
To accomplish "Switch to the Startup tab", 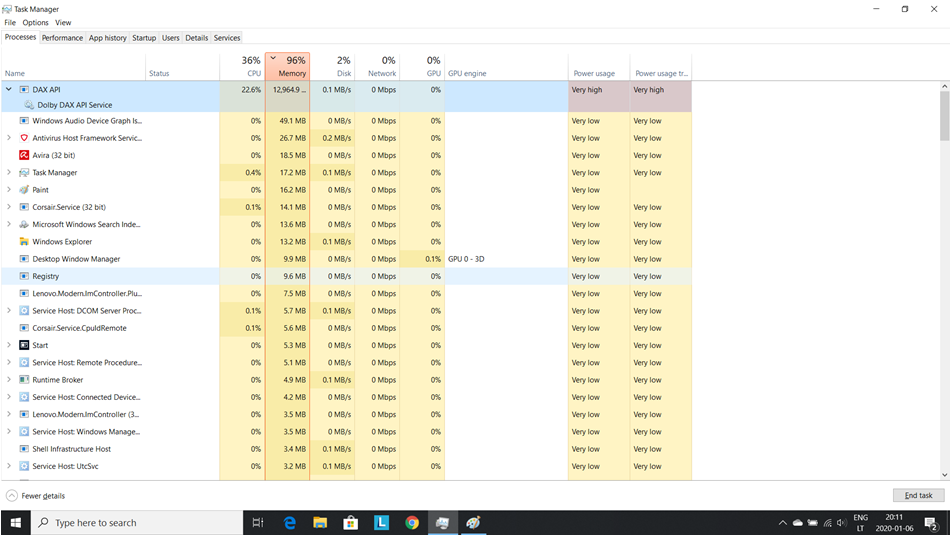I will tap(144, 38).
